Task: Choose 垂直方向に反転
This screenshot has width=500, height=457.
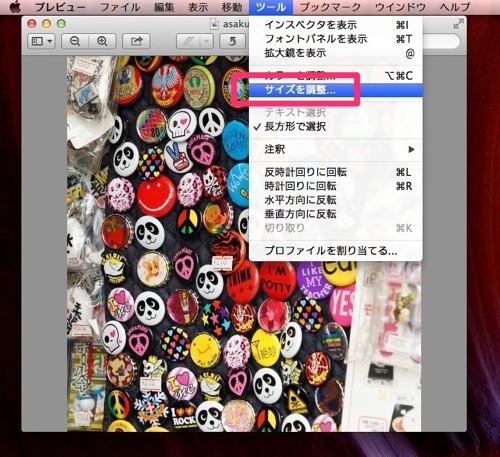Action: click(336, 214)
